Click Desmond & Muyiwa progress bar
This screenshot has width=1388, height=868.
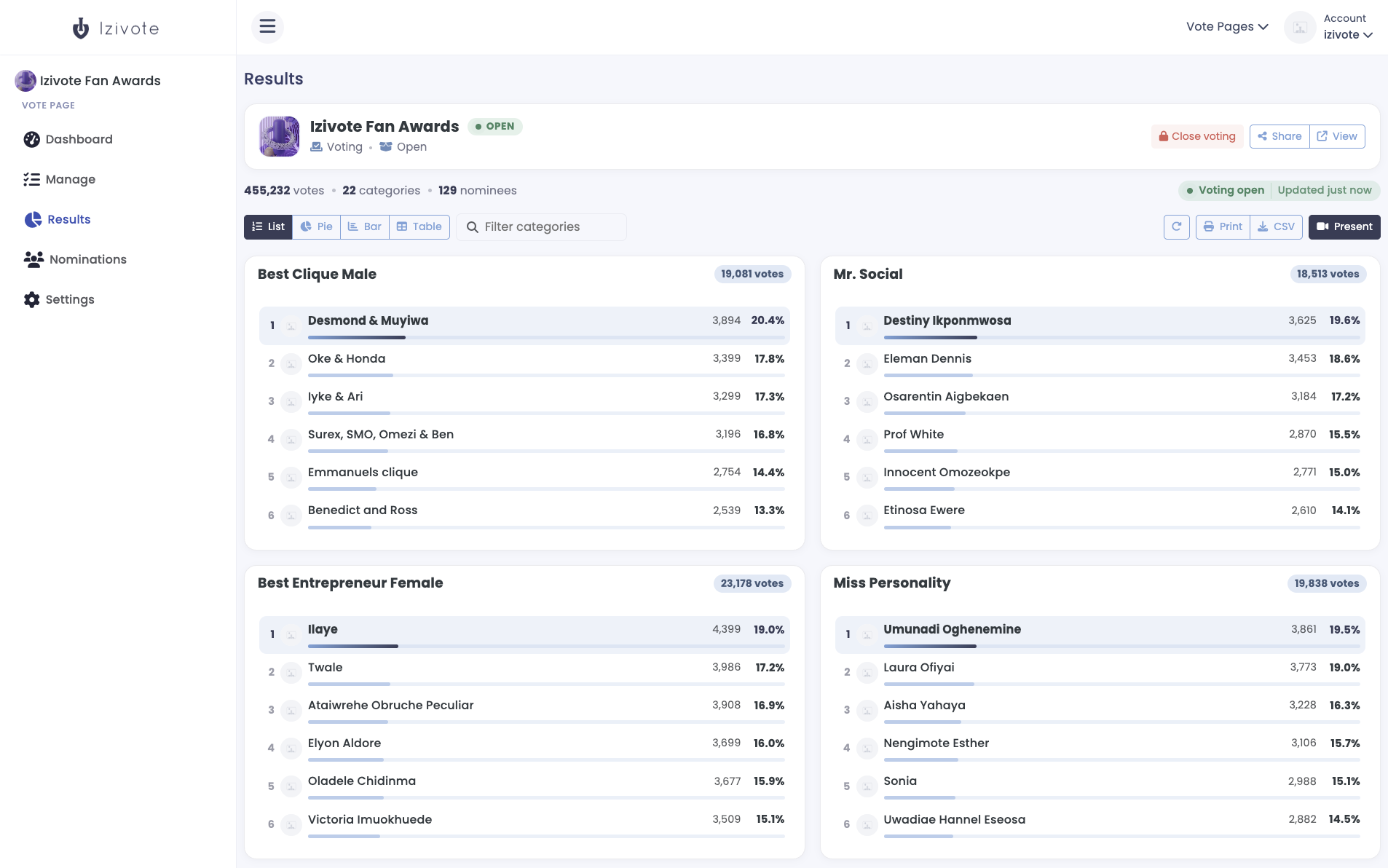click(546, 337)
